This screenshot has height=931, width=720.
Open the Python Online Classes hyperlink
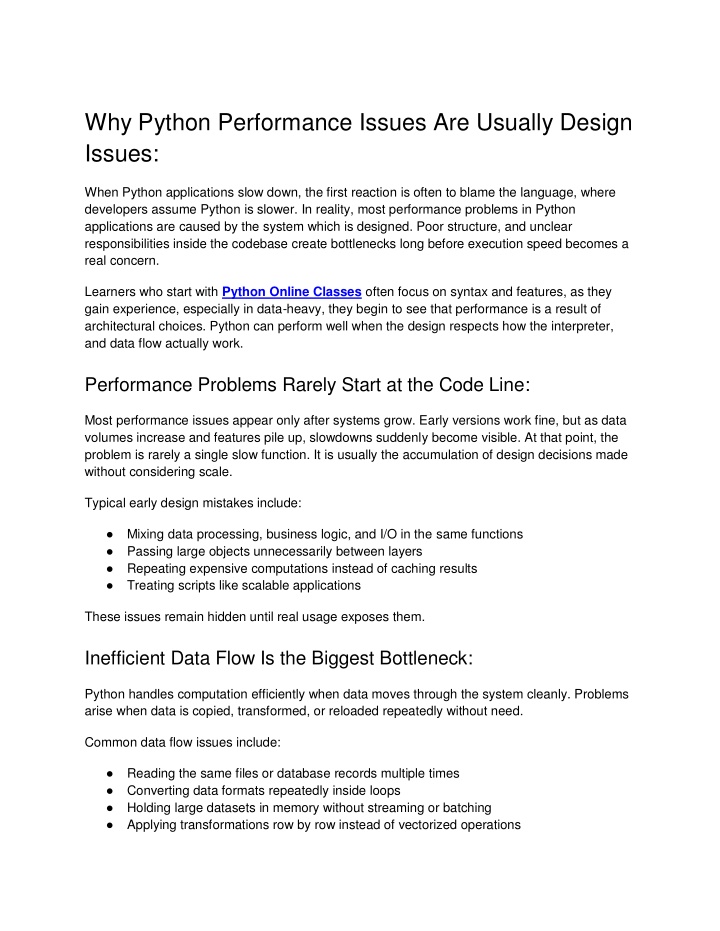(x=291, y=292)
